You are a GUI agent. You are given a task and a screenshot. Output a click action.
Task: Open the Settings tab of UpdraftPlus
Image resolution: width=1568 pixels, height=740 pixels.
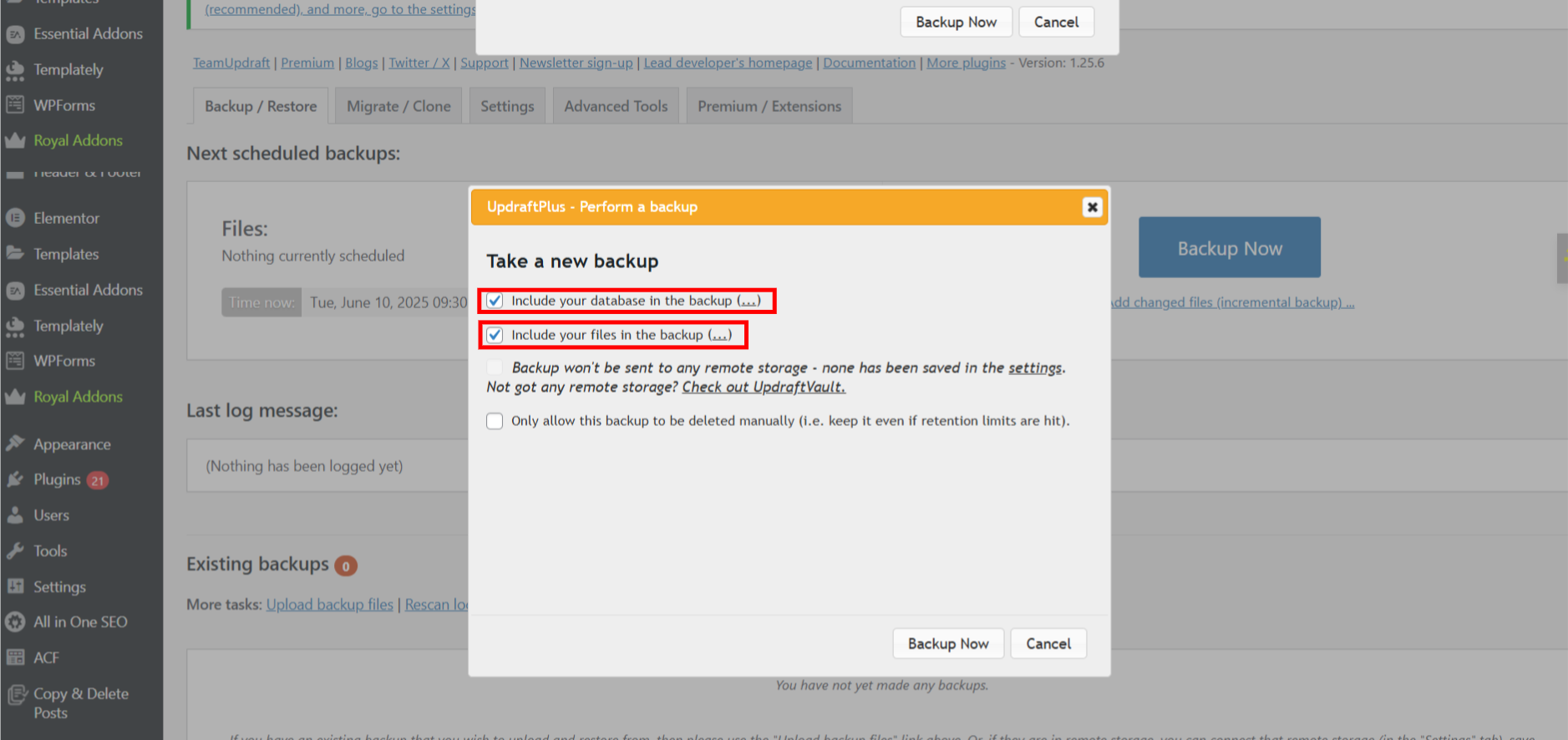(x=507, y=106)
